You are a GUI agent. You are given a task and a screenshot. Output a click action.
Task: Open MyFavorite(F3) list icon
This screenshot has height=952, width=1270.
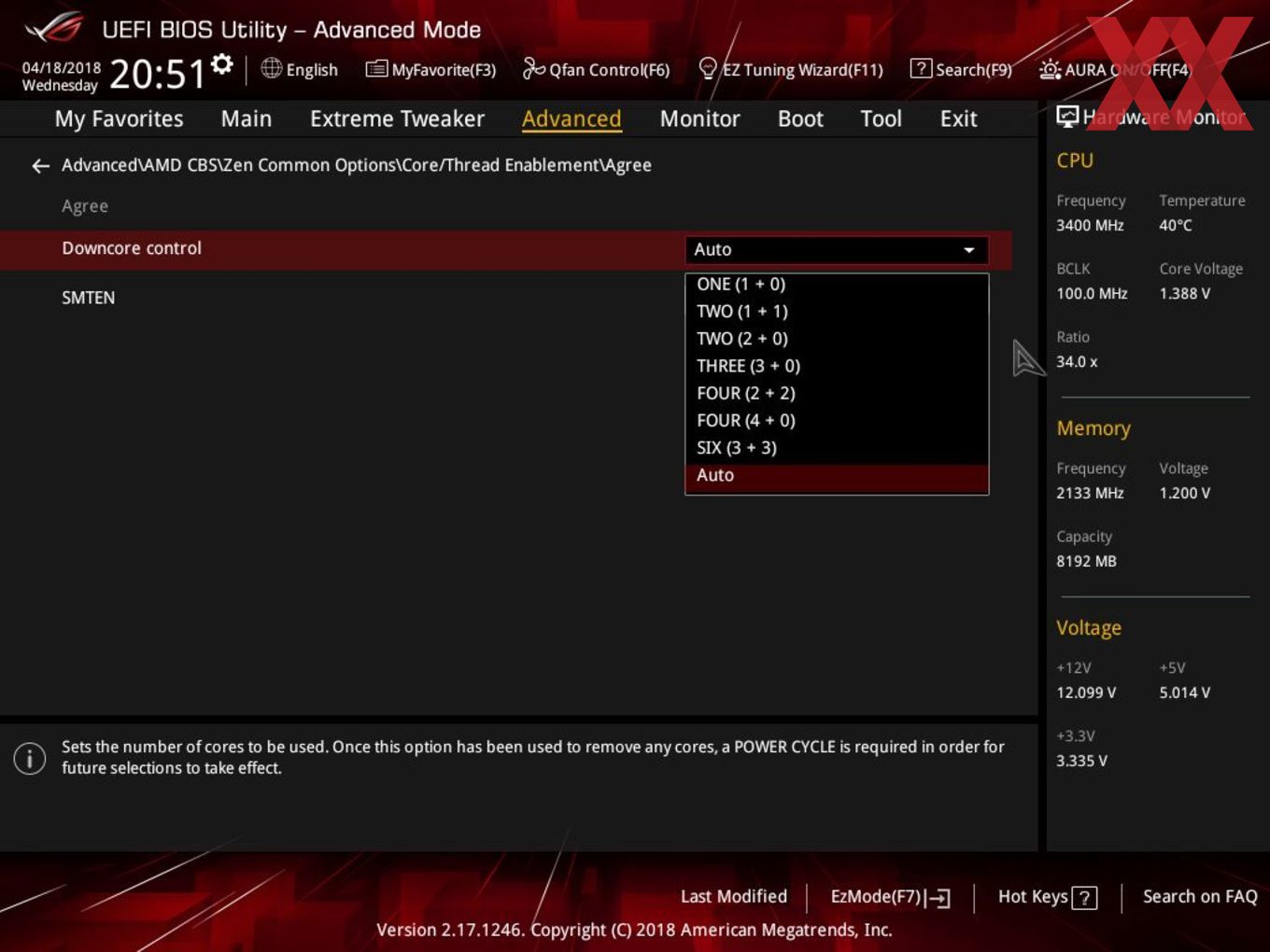(376, 69)
